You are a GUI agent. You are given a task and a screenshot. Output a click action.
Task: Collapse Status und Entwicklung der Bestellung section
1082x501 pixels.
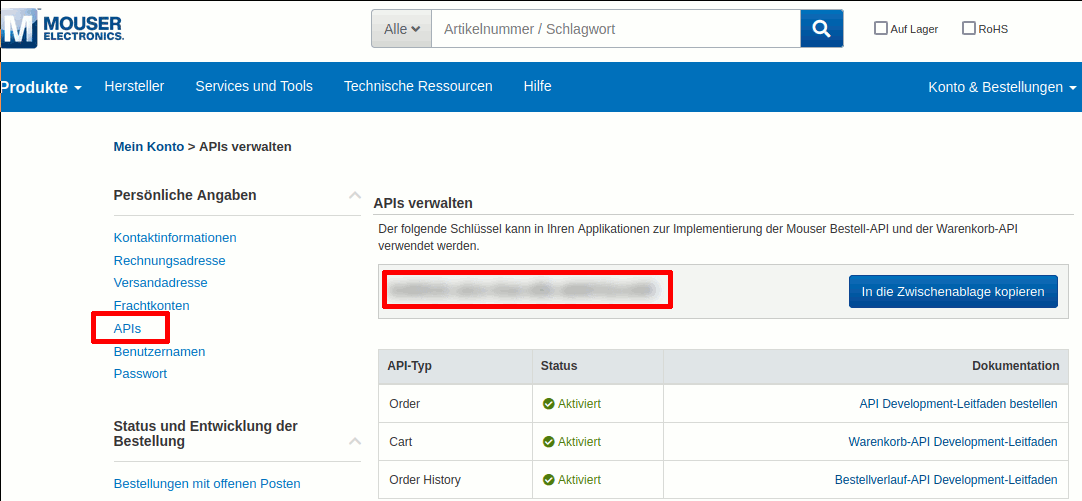click(x=354, y=440)
